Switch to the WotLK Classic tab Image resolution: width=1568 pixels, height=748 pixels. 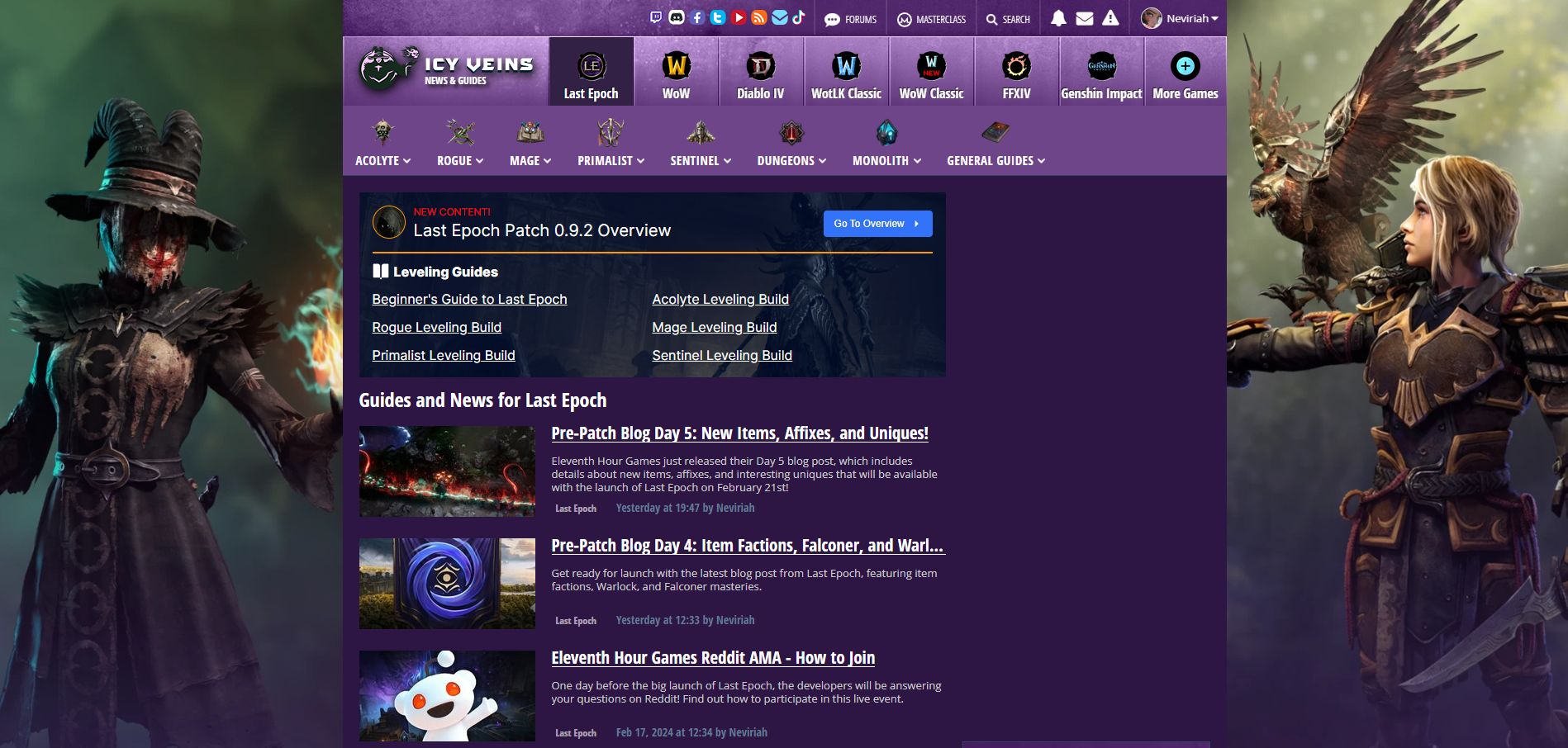[846, 71]
